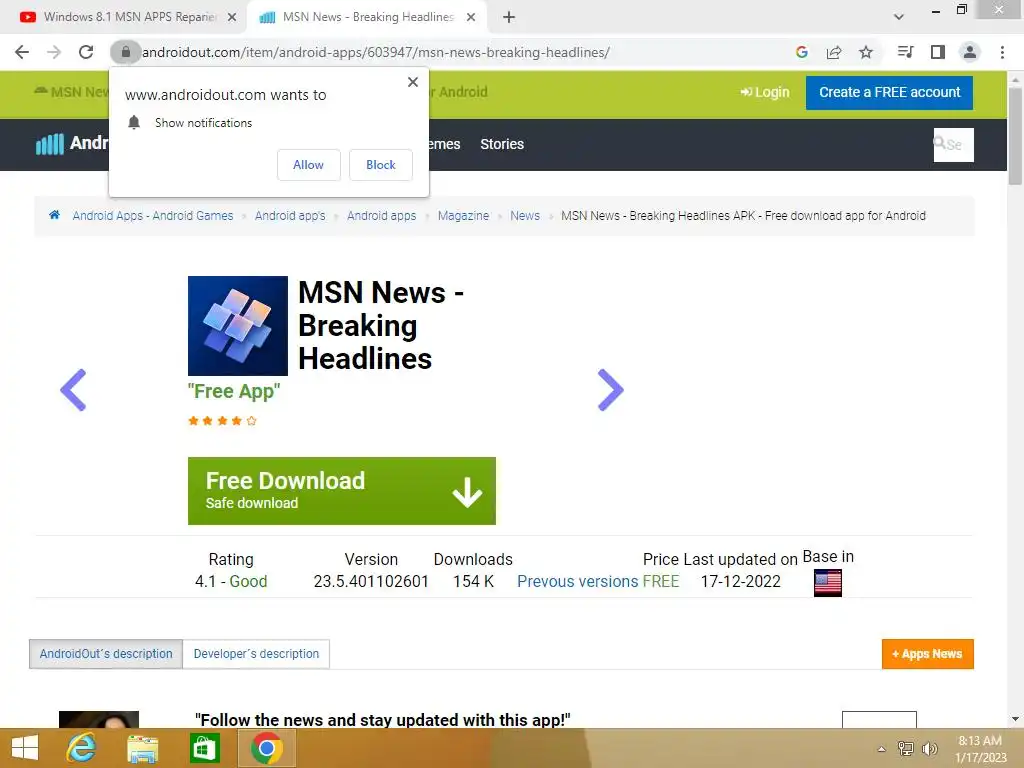Viewport: 1024px width, 768px height.
Task: Click the 17-12-2022 updated date
Action: pos(741,581)
